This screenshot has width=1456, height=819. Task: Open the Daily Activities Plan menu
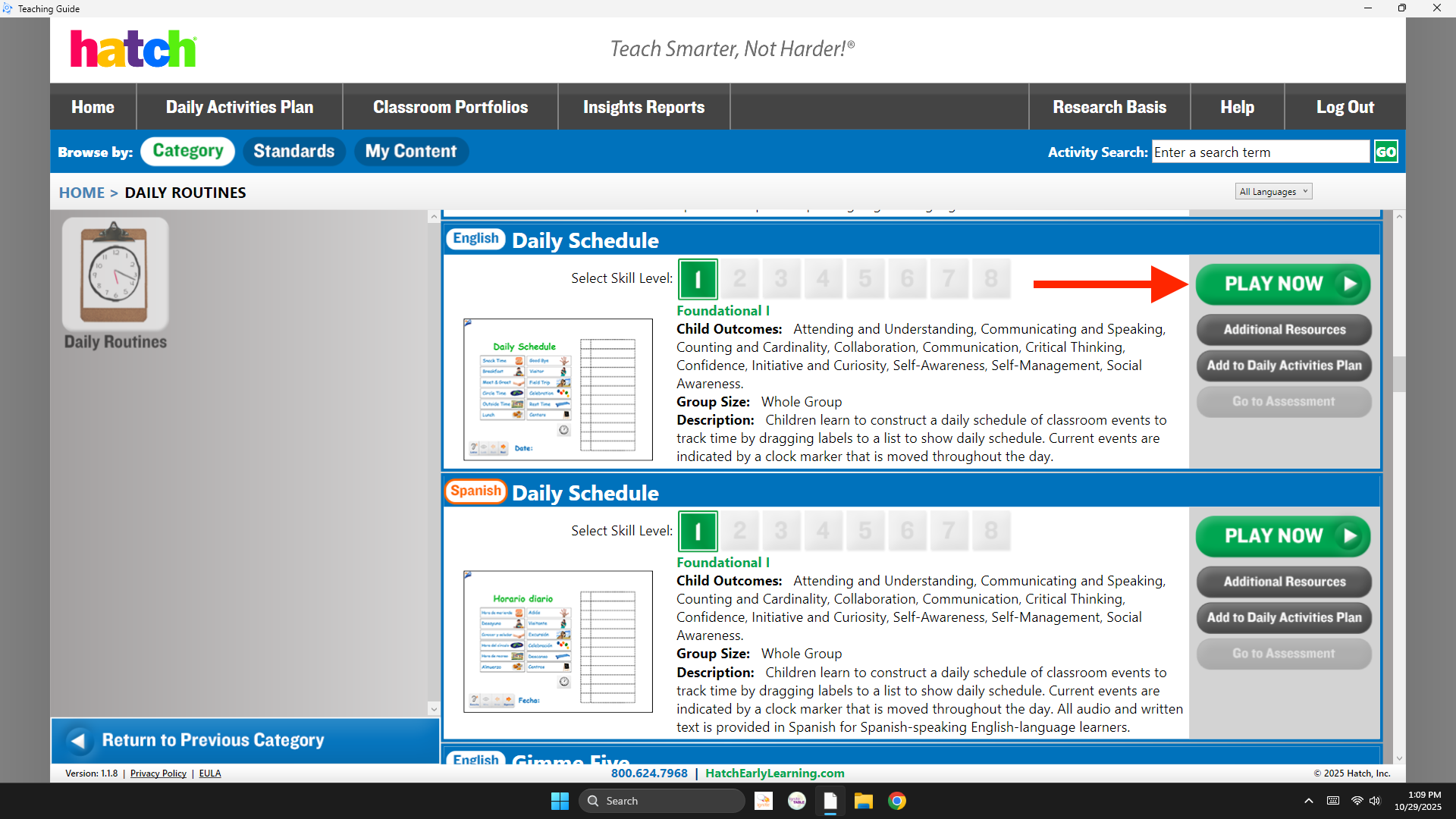pos(240,107)
